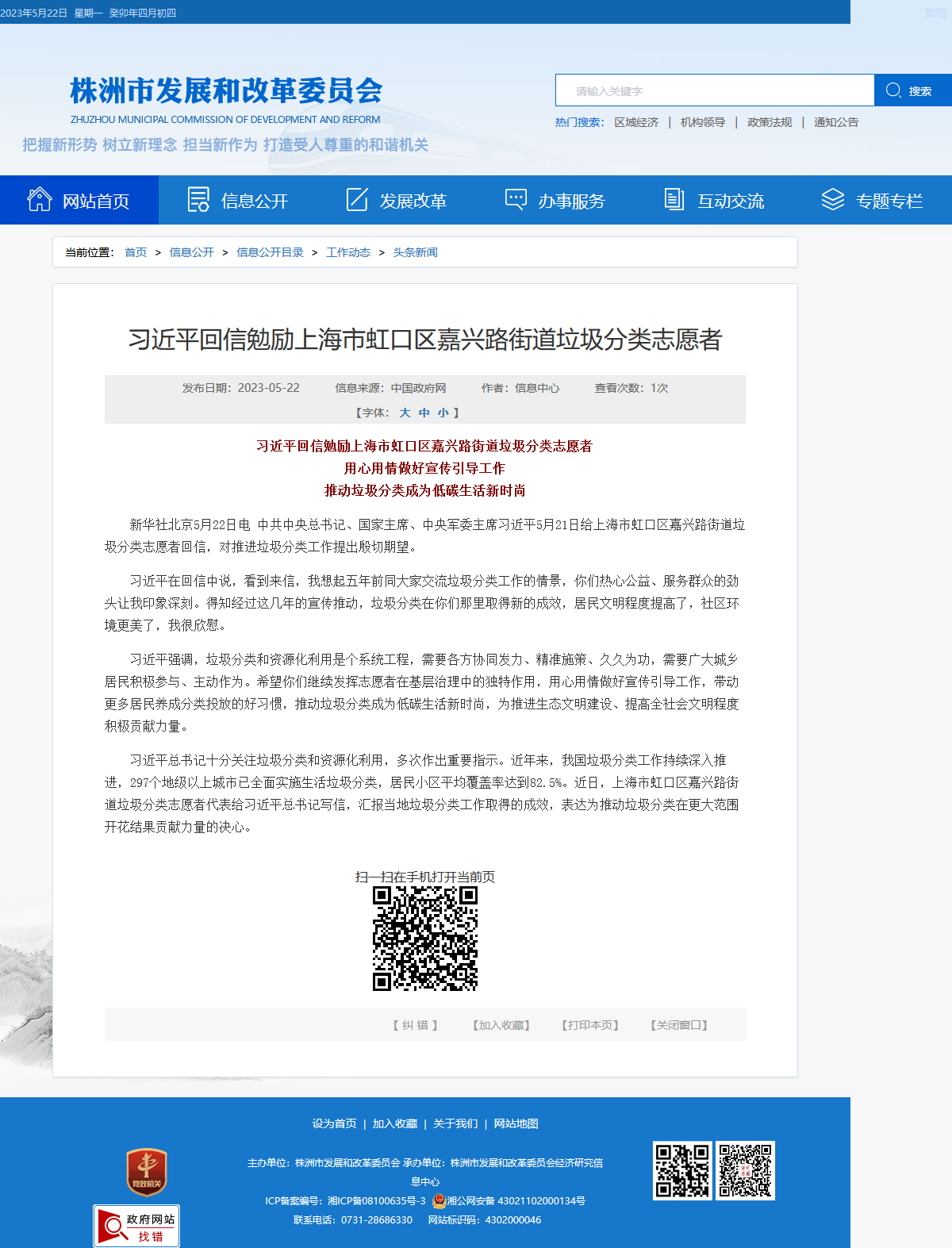The image size is (952, 1248).
Task: Click the pencil edit icon beside 发展改革
Action: (357, 199)
